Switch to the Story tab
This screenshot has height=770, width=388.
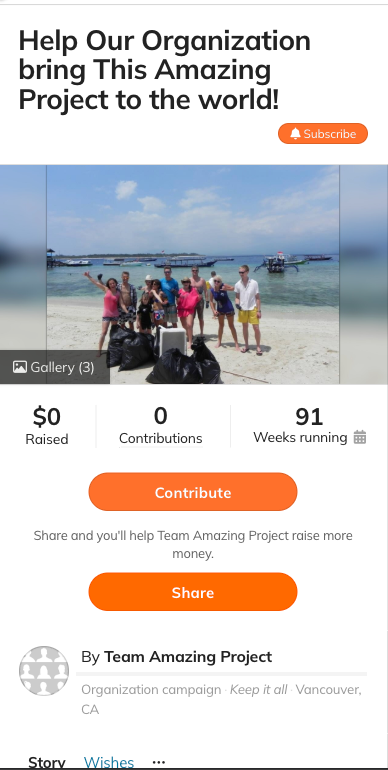(47, 763)
